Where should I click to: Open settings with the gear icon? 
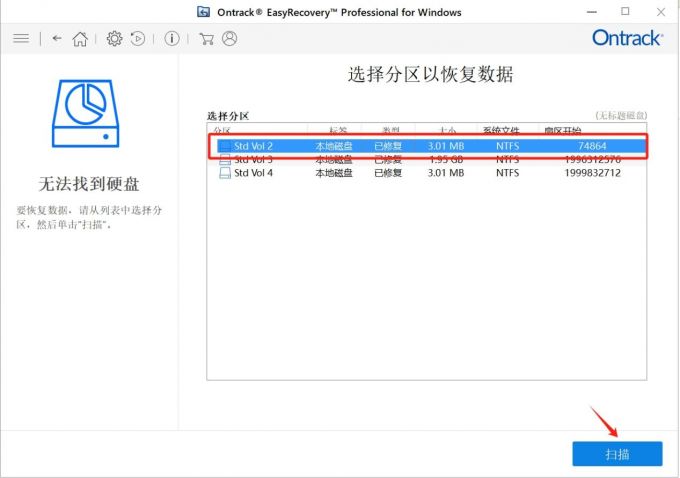click(114, 39)
